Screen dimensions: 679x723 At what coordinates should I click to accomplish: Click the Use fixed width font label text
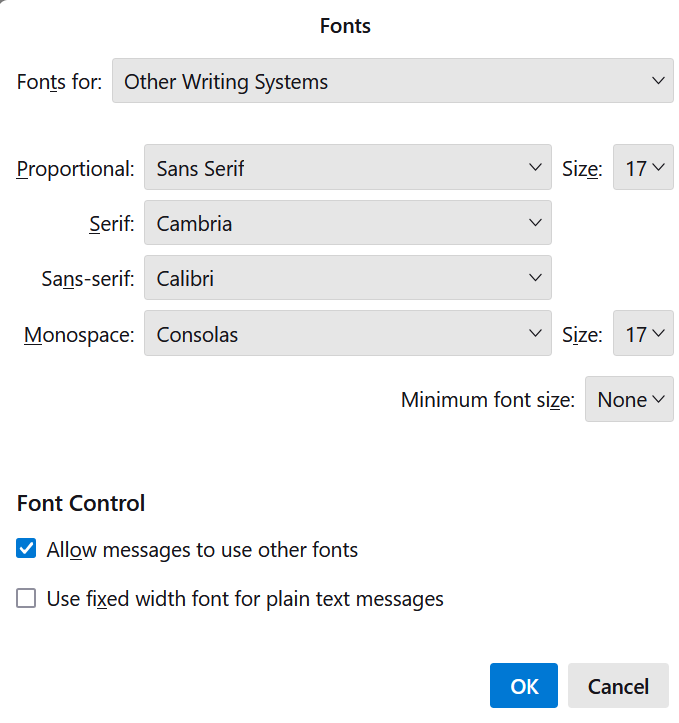245,599
